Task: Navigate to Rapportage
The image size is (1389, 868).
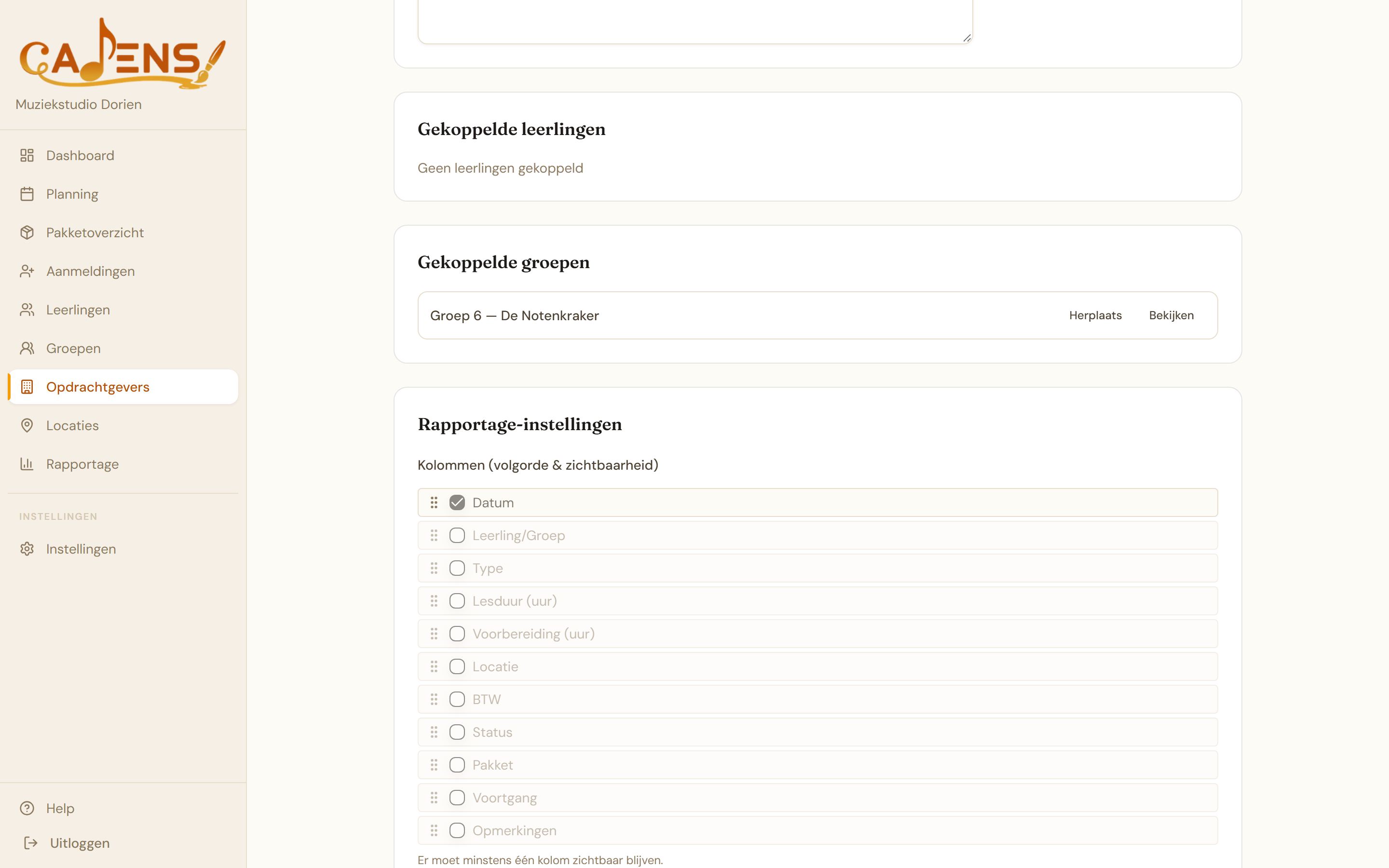Action: [x=123, y=464]
